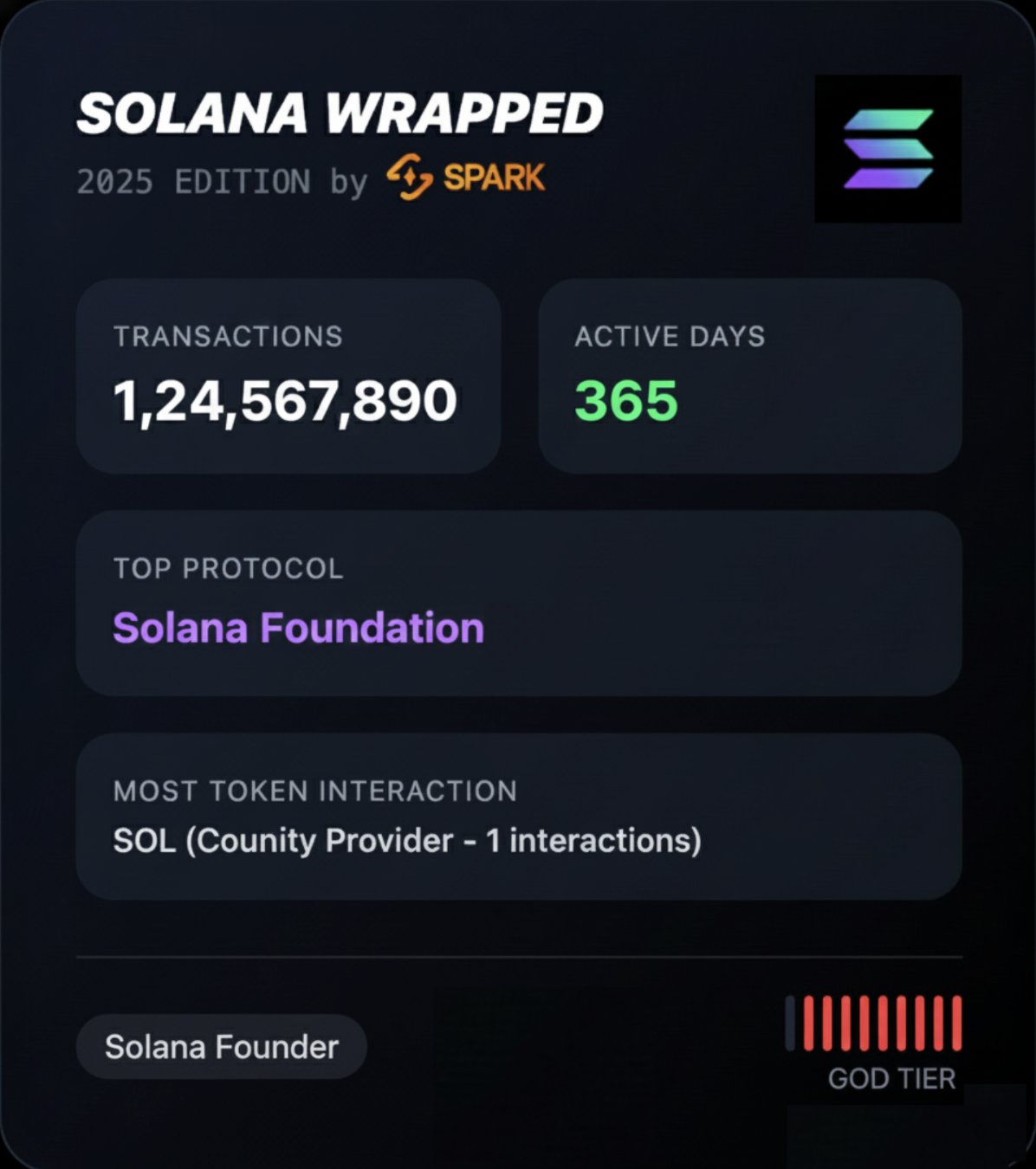The image size is (1036, 1169).
Task: Click the TOP PROTOCOL label
Action: pos(228,568)
